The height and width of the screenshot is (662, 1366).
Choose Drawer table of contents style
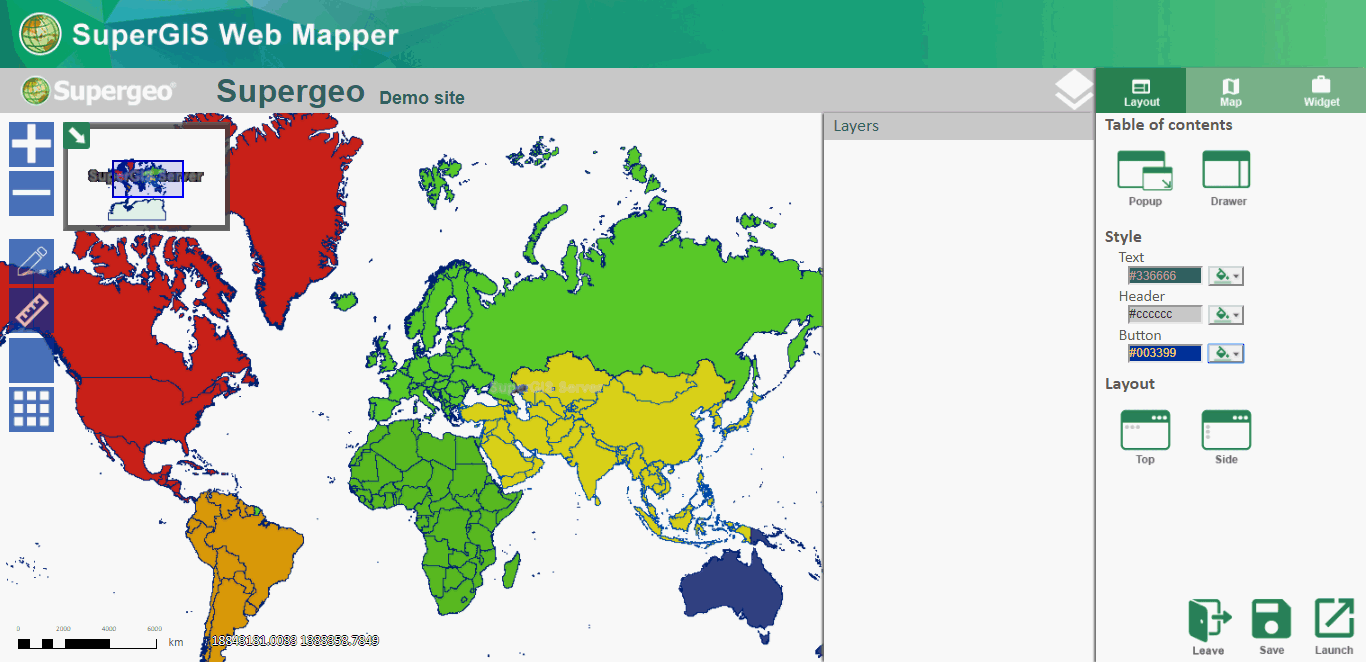pos(1227,179)
